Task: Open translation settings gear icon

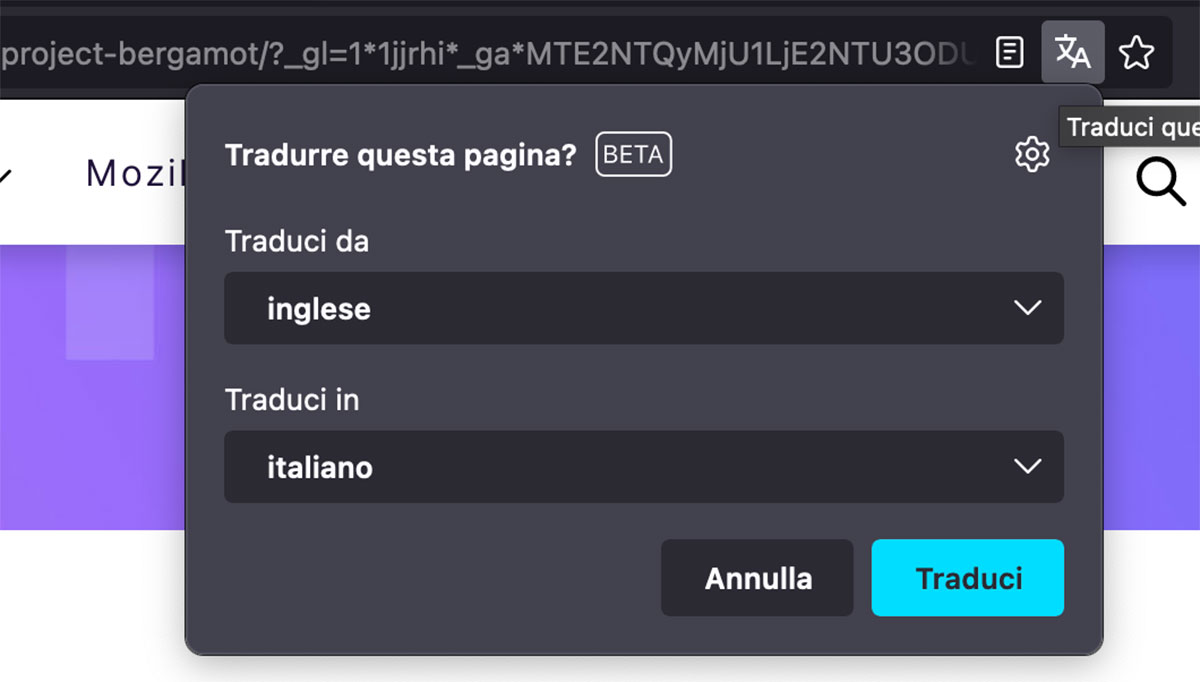Action: tap(1032, 155)
